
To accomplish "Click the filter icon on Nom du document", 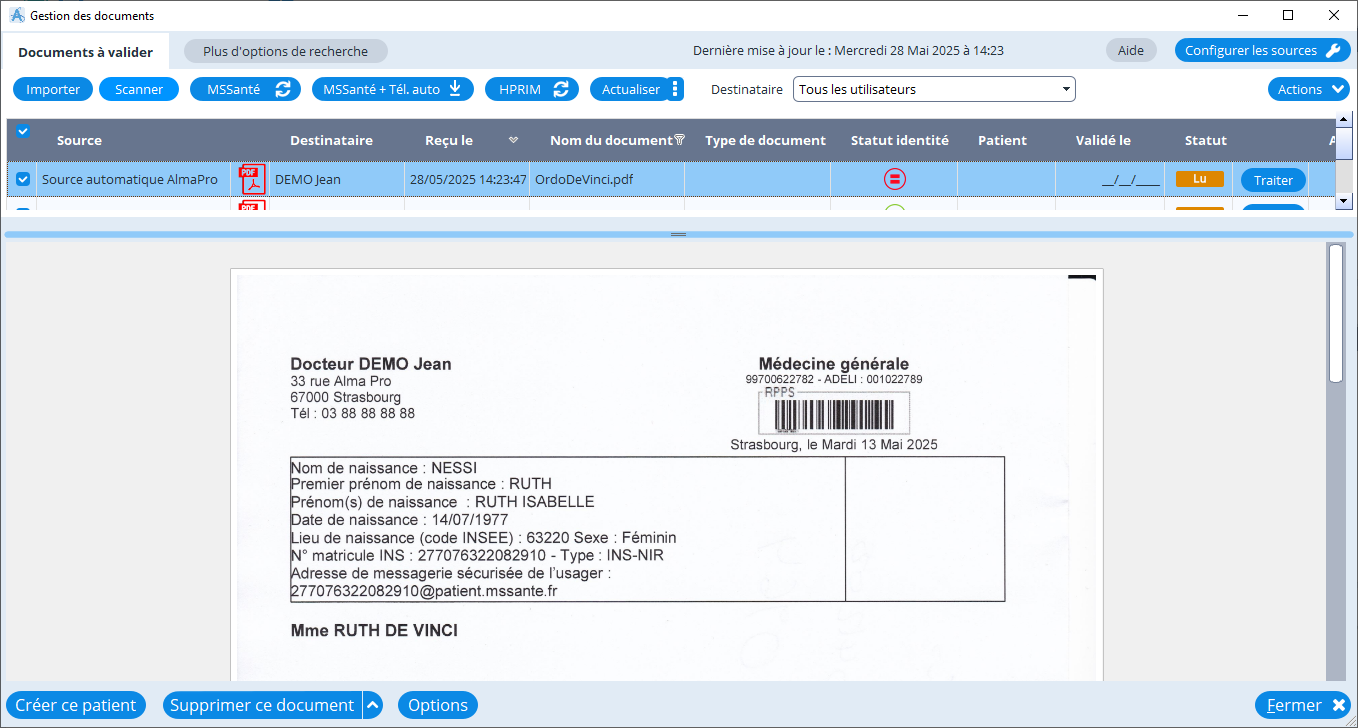I will click(680, 140).
